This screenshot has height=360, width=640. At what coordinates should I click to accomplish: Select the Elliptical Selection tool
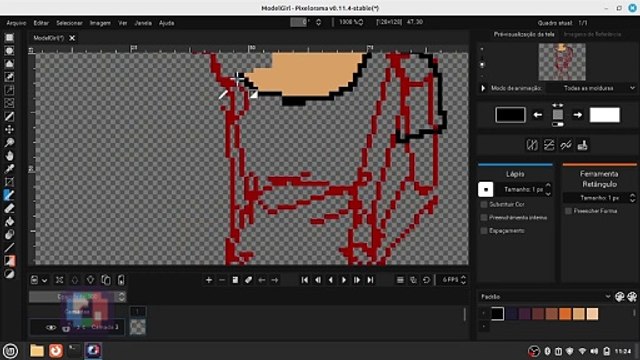point(9,51)
